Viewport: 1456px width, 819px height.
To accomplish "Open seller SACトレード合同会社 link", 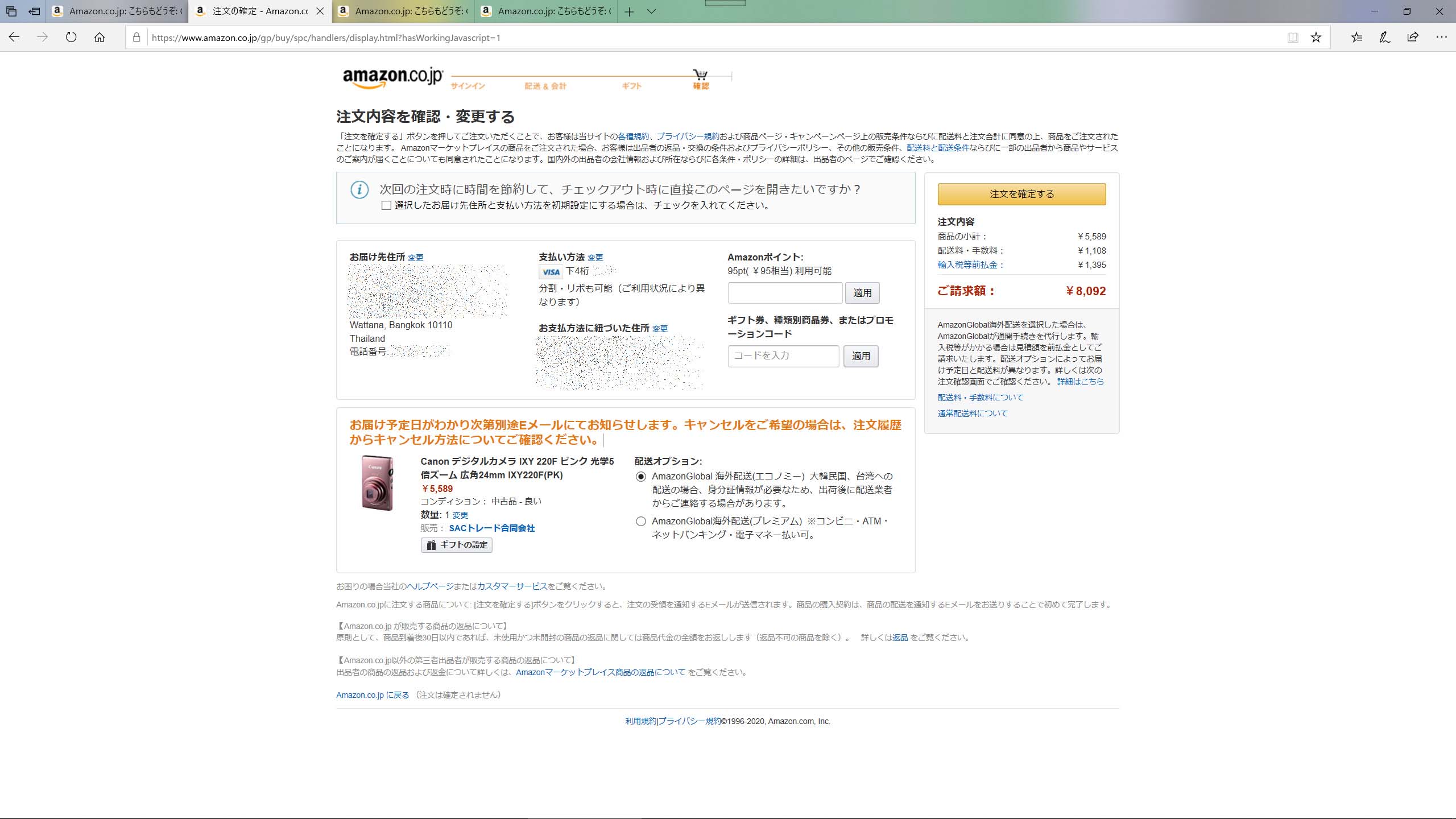I will click(x=492, y=528).
